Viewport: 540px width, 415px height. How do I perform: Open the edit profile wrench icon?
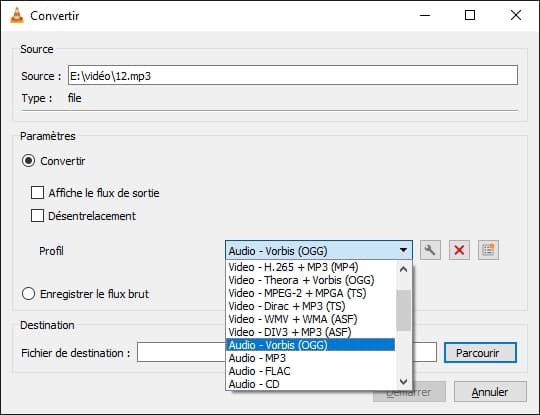tap(430, 250)
